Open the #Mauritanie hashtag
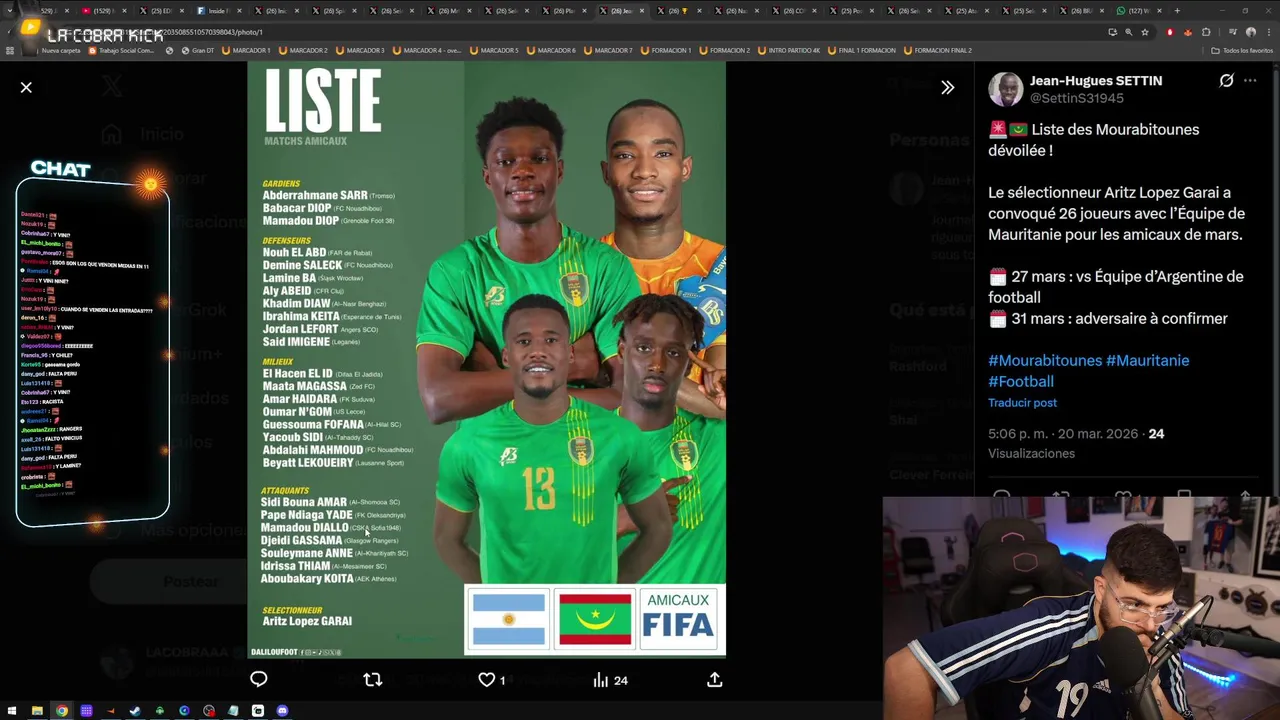This screenshot has width=1280, height=720. [x=1147, y=360]
